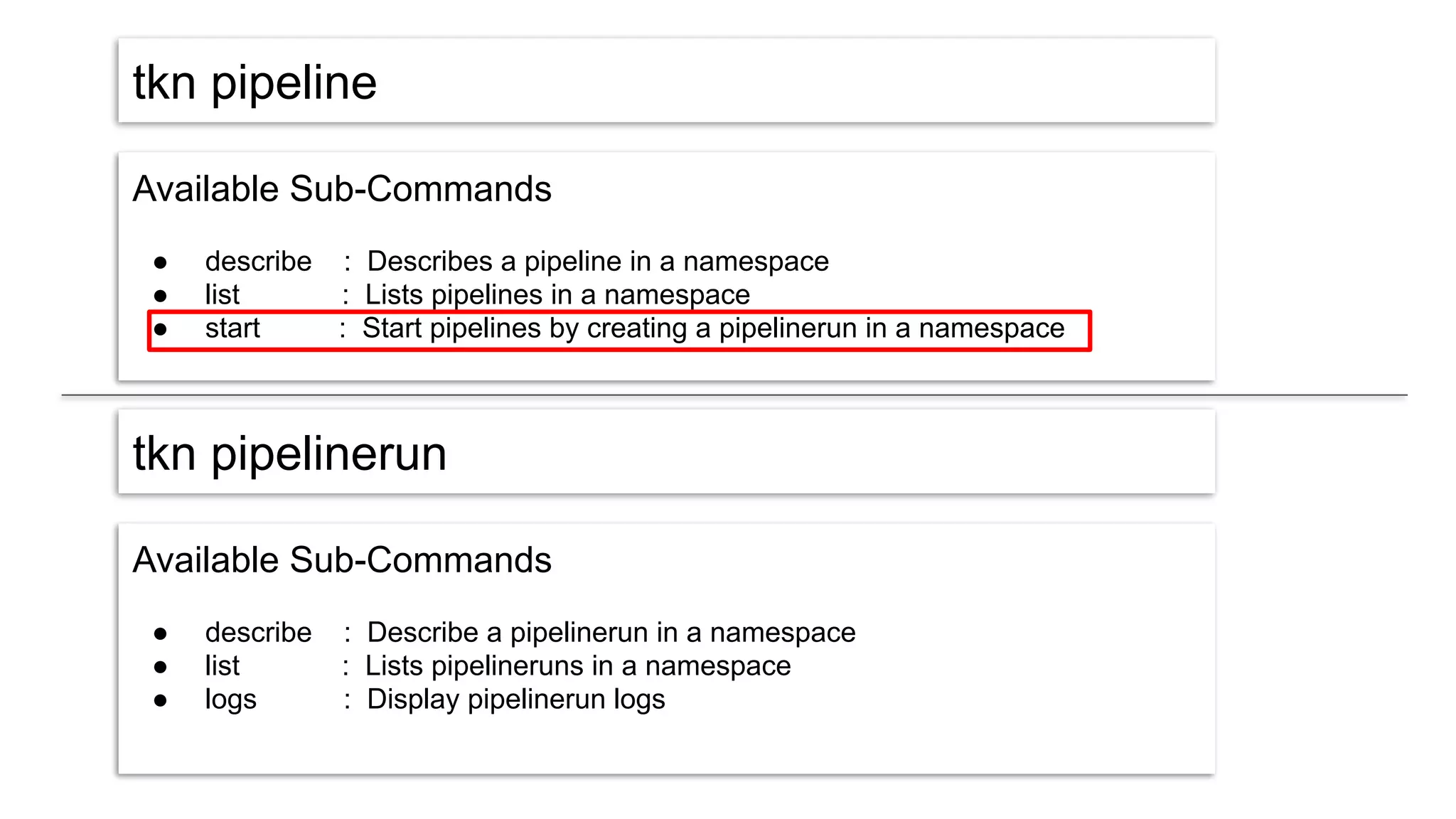Click the 'tkn pipeline' title text
This screenshot has height=819, width=1456.
click(x=255, y=82)
